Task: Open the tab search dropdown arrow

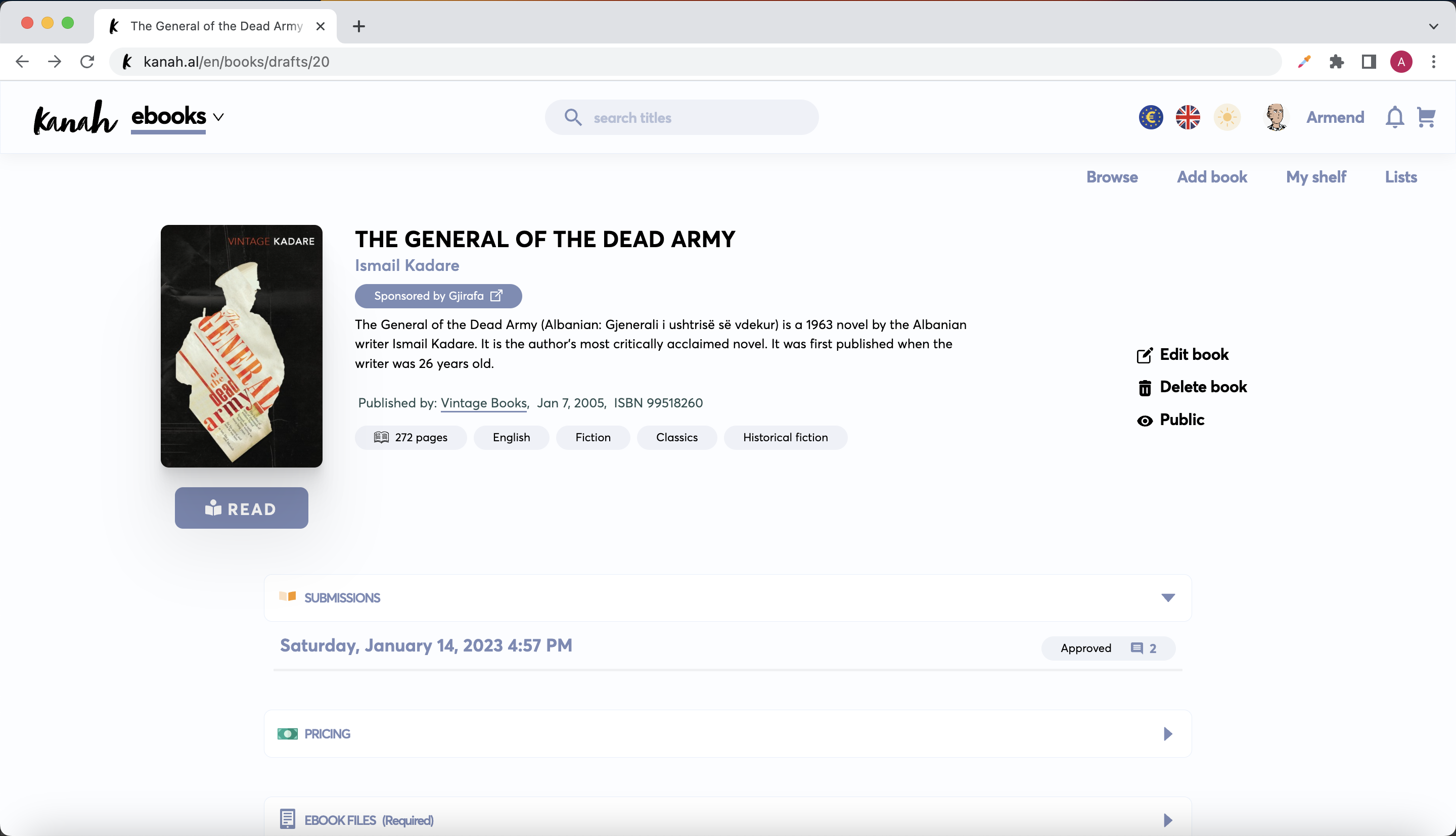Action: click(x=1433, y=26)
